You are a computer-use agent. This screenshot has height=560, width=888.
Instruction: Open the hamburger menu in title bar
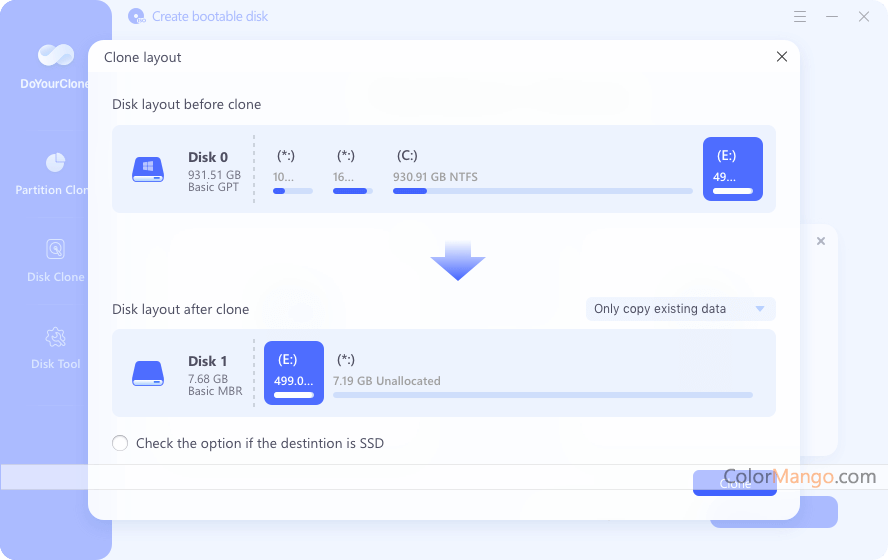[800, 17]
